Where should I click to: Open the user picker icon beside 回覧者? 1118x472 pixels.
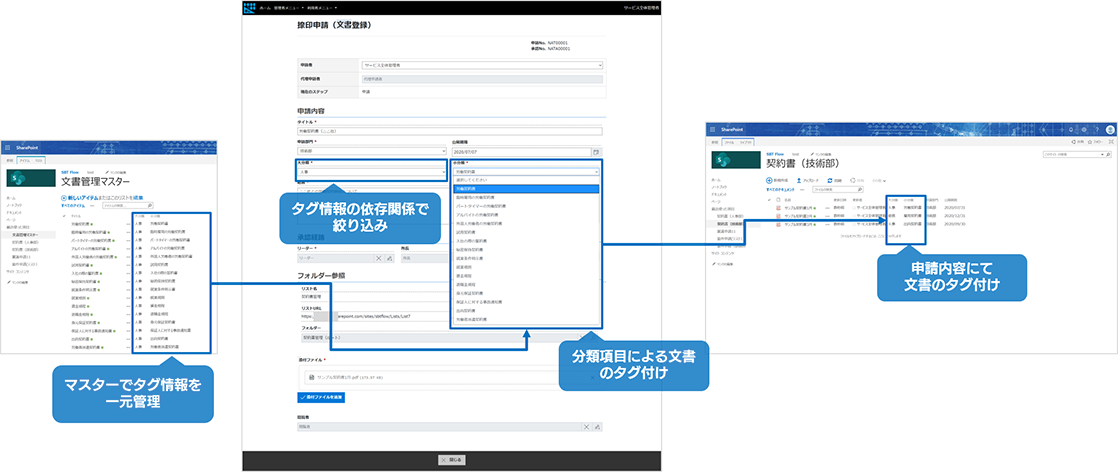597,426
